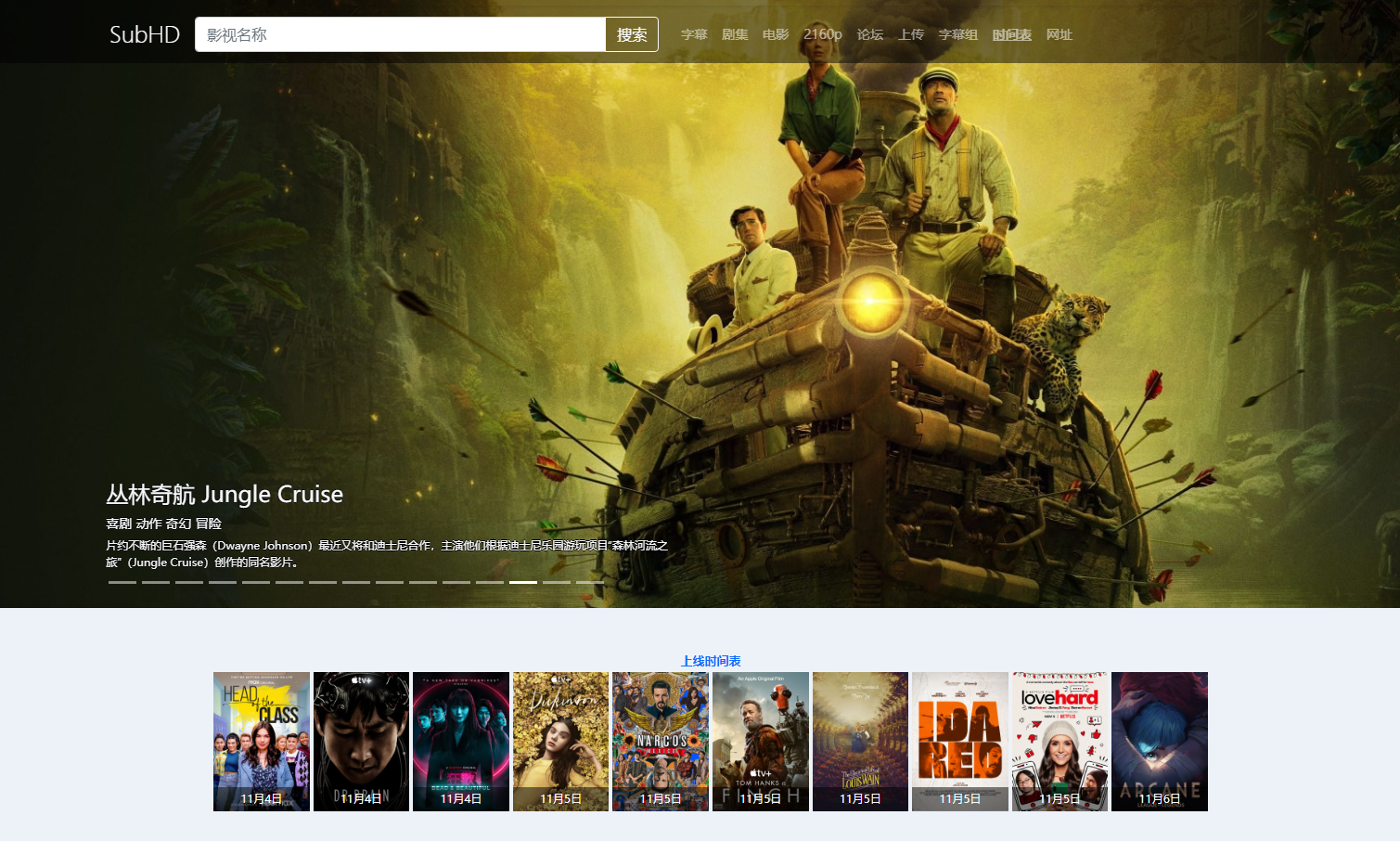Screen dimensions: 1400x841
Task: Click the highlighted active carousel indicator
Action: (x=523, y=582)
